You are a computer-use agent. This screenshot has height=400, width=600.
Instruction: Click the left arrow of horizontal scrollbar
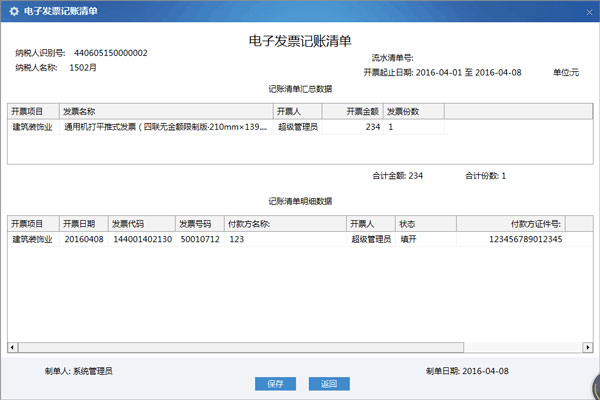coord(13,347)
